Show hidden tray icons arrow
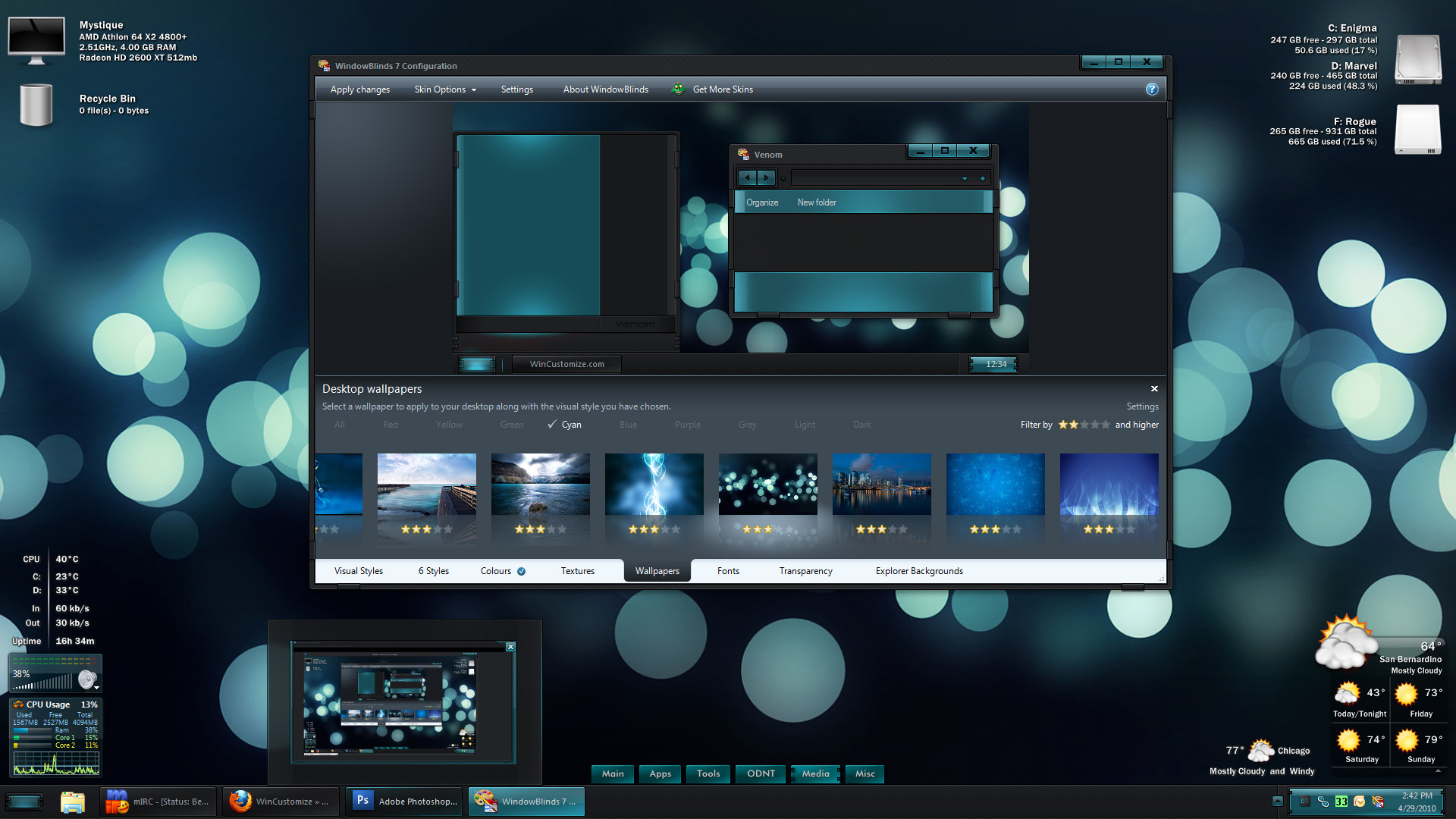This screenshot has width=1456, height=819. (x=1278, y=801)
